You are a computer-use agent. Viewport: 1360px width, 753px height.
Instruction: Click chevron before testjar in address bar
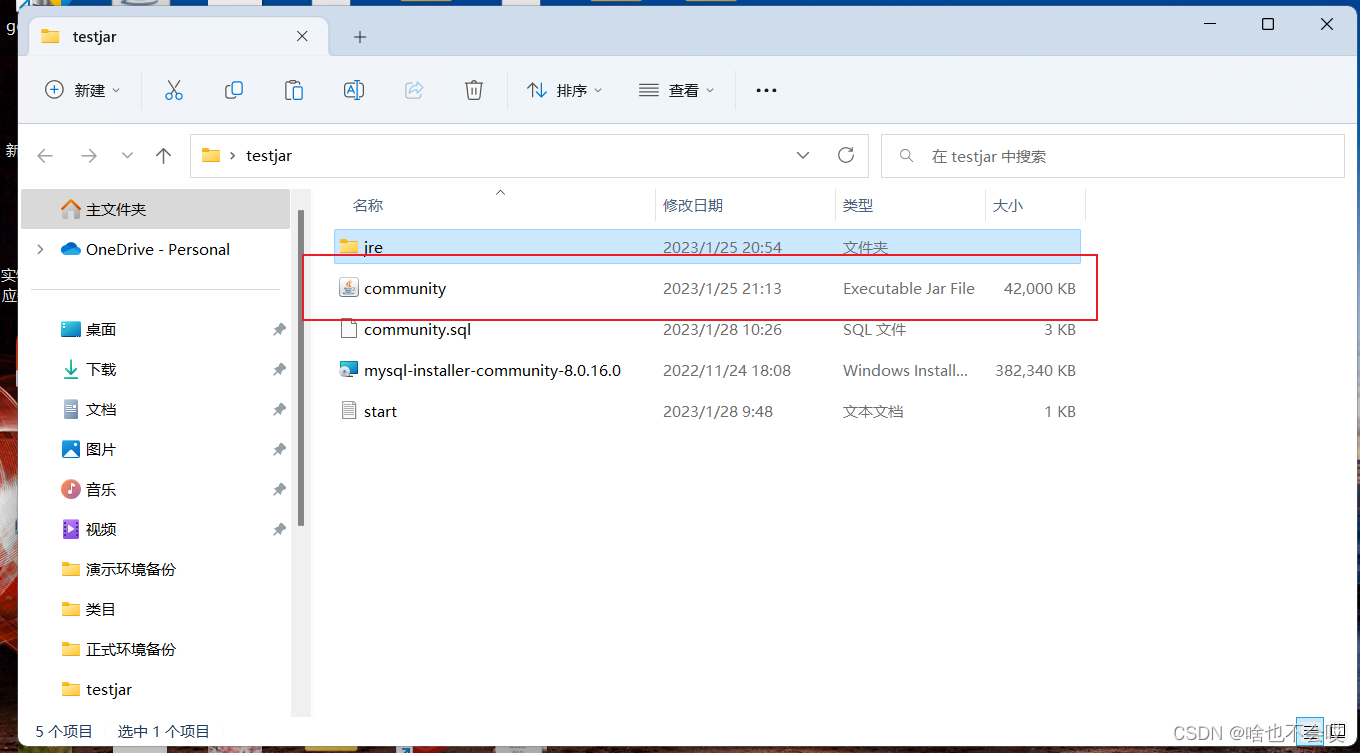(232, 156)
